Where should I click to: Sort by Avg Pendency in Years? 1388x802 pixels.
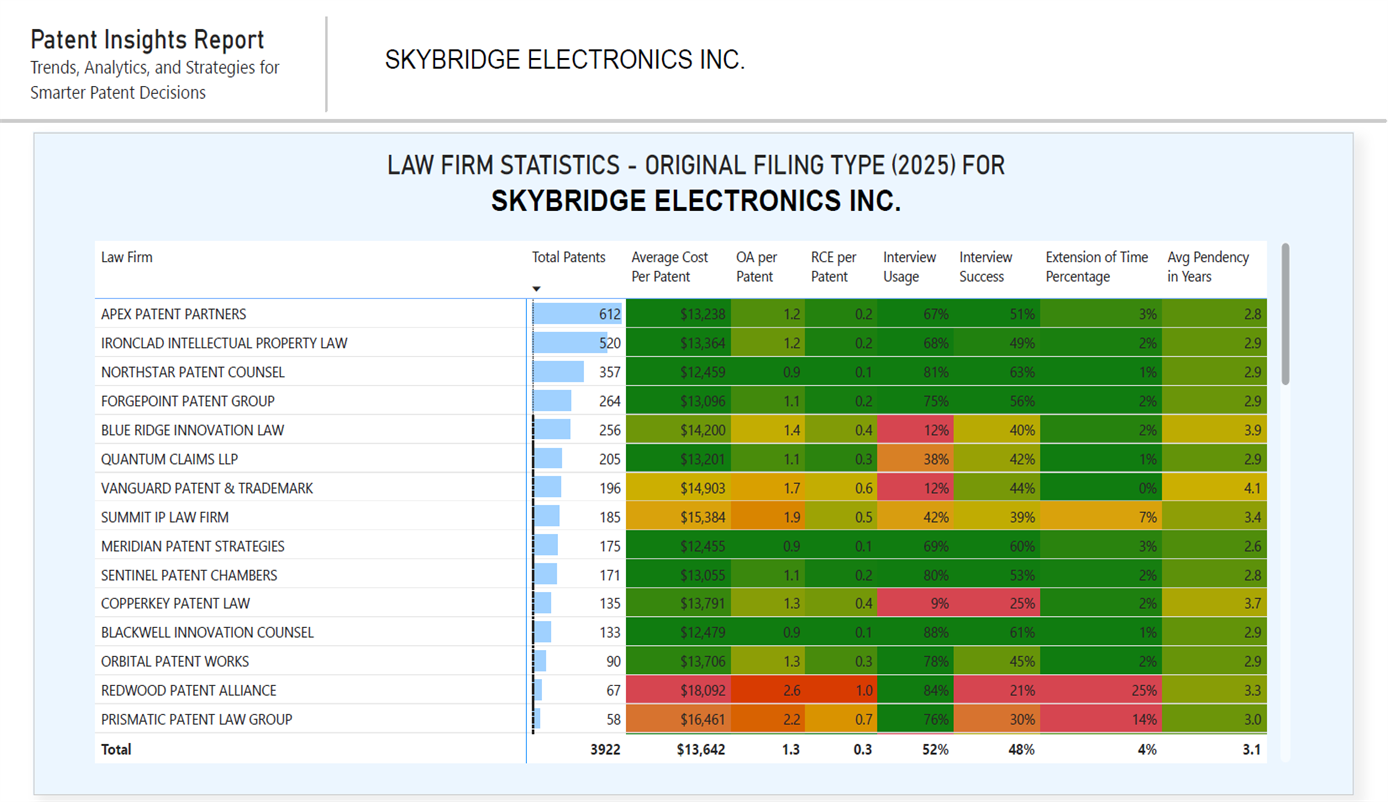[1206, 266]
